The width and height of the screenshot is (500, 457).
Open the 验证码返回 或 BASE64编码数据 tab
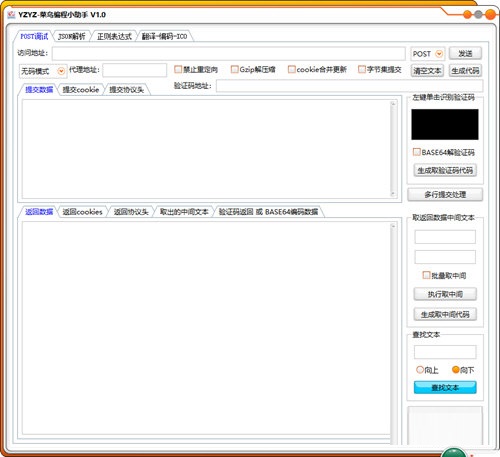click(x=268, y=212)
